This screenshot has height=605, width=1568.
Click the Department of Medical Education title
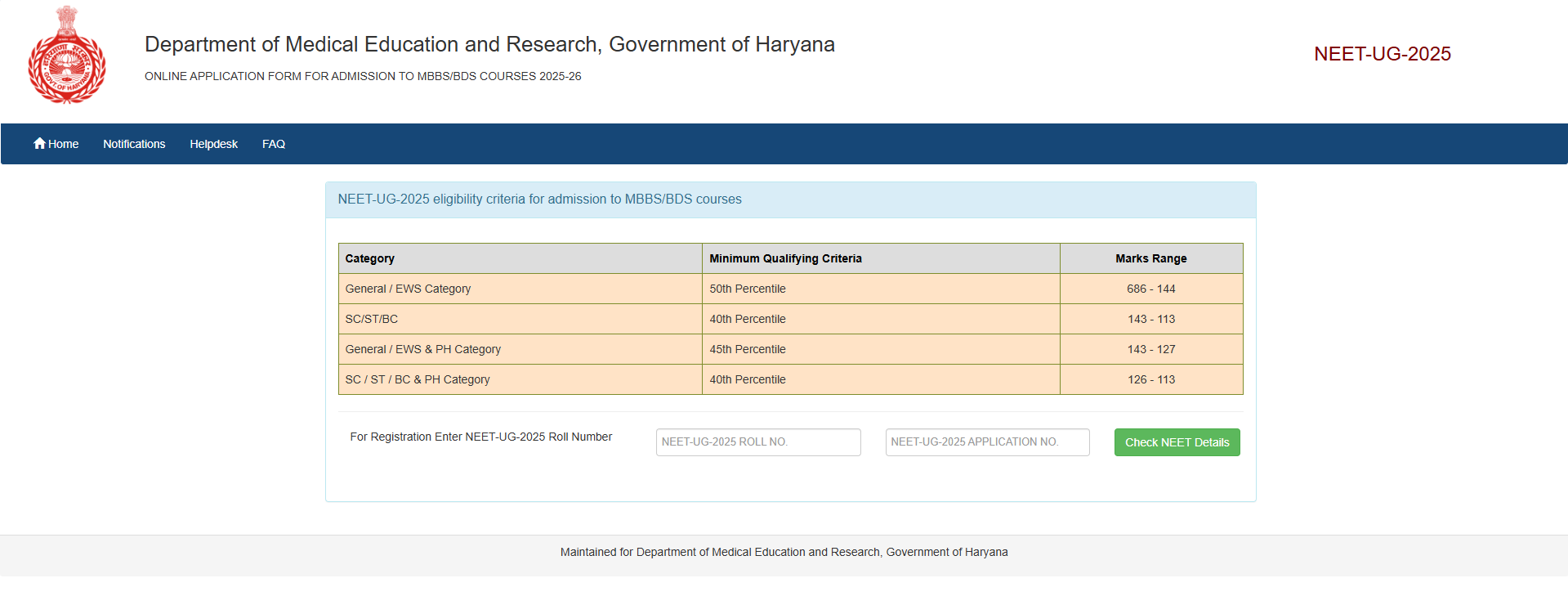point(489,44)
